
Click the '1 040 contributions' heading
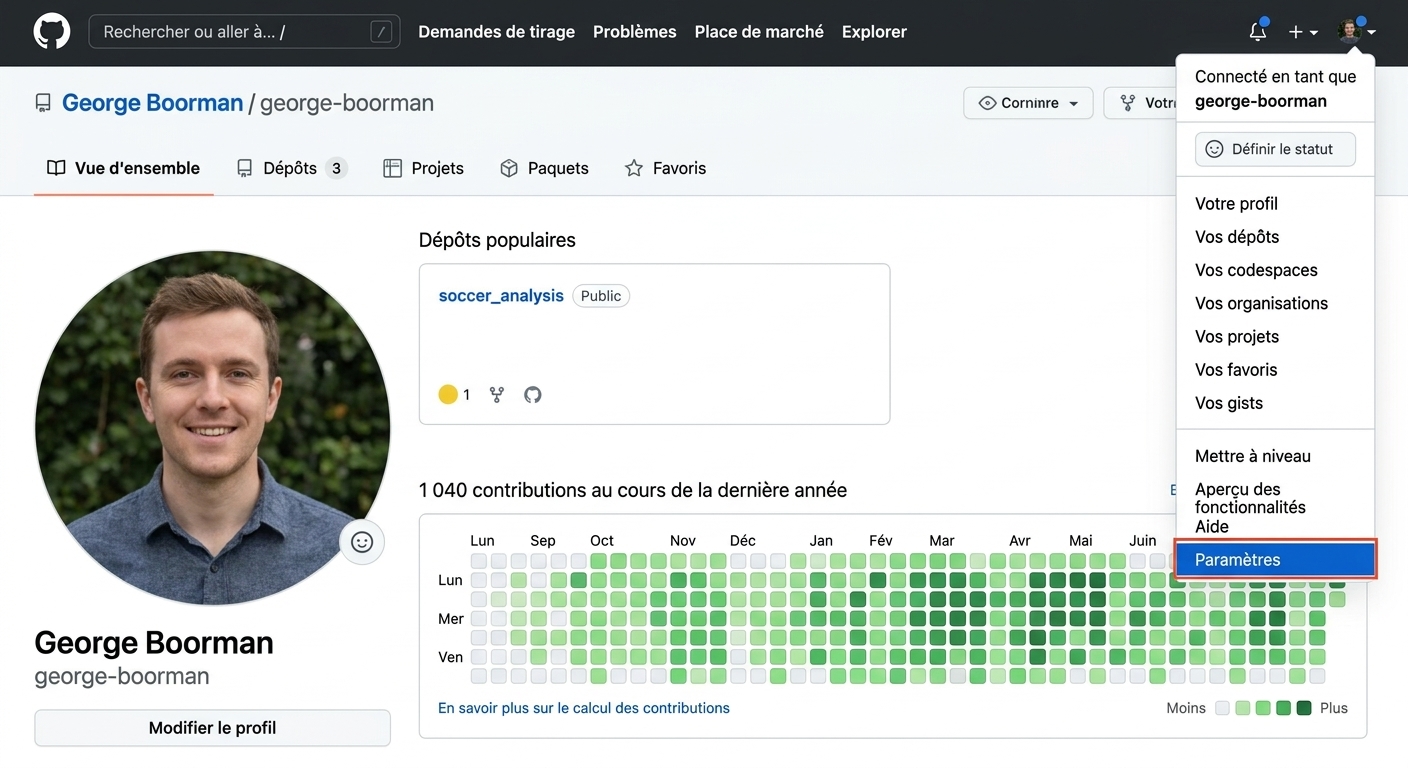click(x=633, y=490)
